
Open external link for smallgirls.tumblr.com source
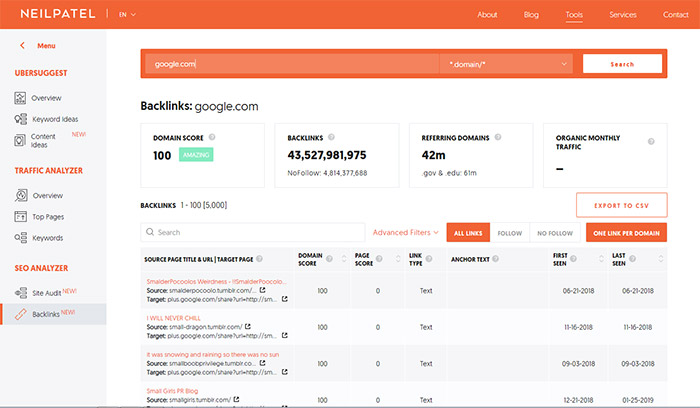(x=236, y=400)
